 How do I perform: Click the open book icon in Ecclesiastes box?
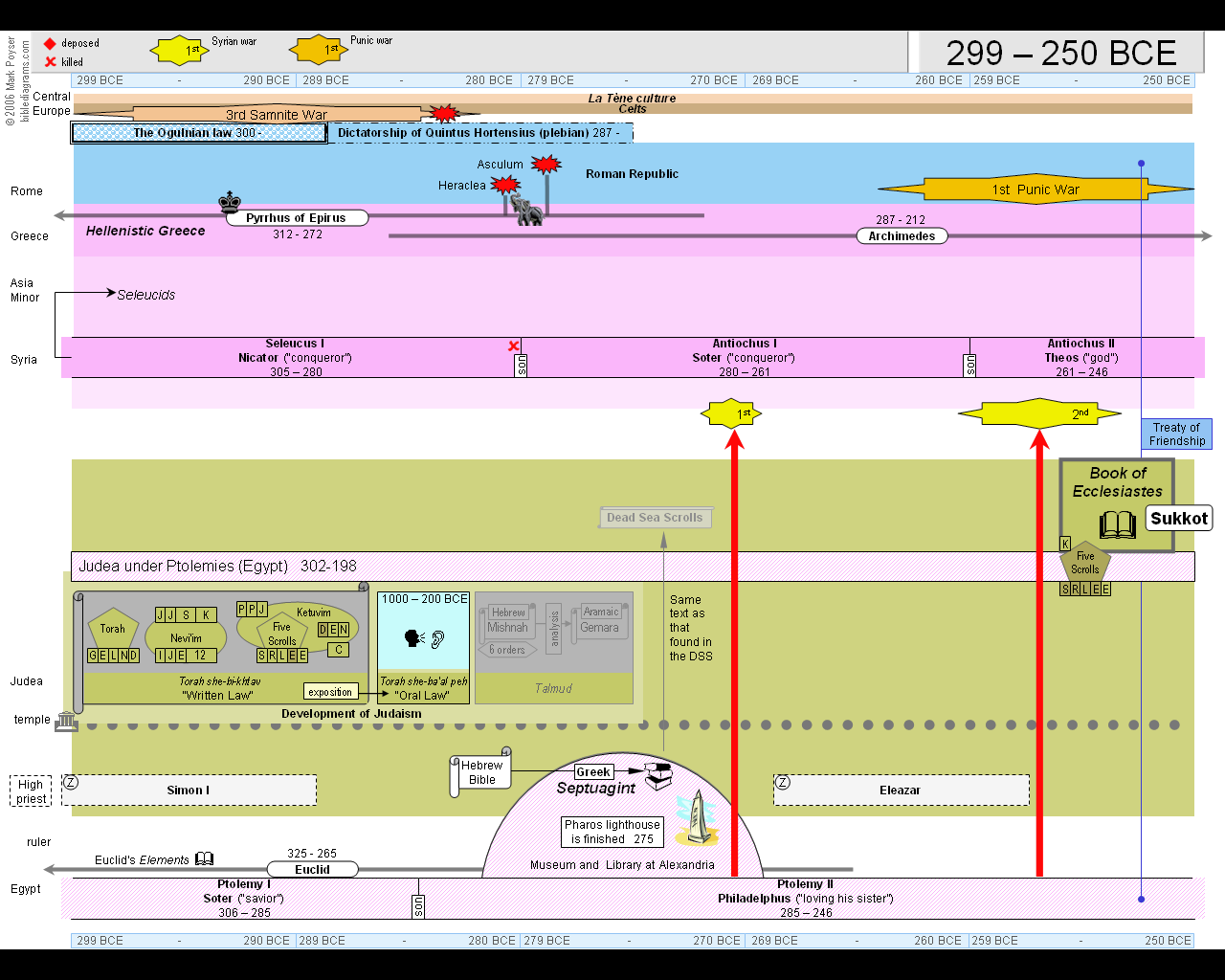[1117, 524]
